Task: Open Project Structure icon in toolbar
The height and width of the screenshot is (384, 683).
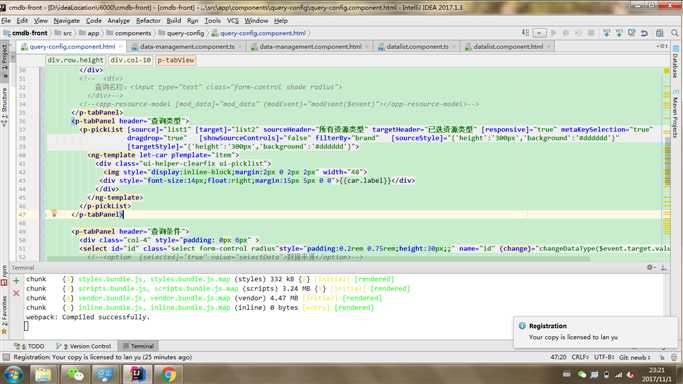Action: [660, 33]
